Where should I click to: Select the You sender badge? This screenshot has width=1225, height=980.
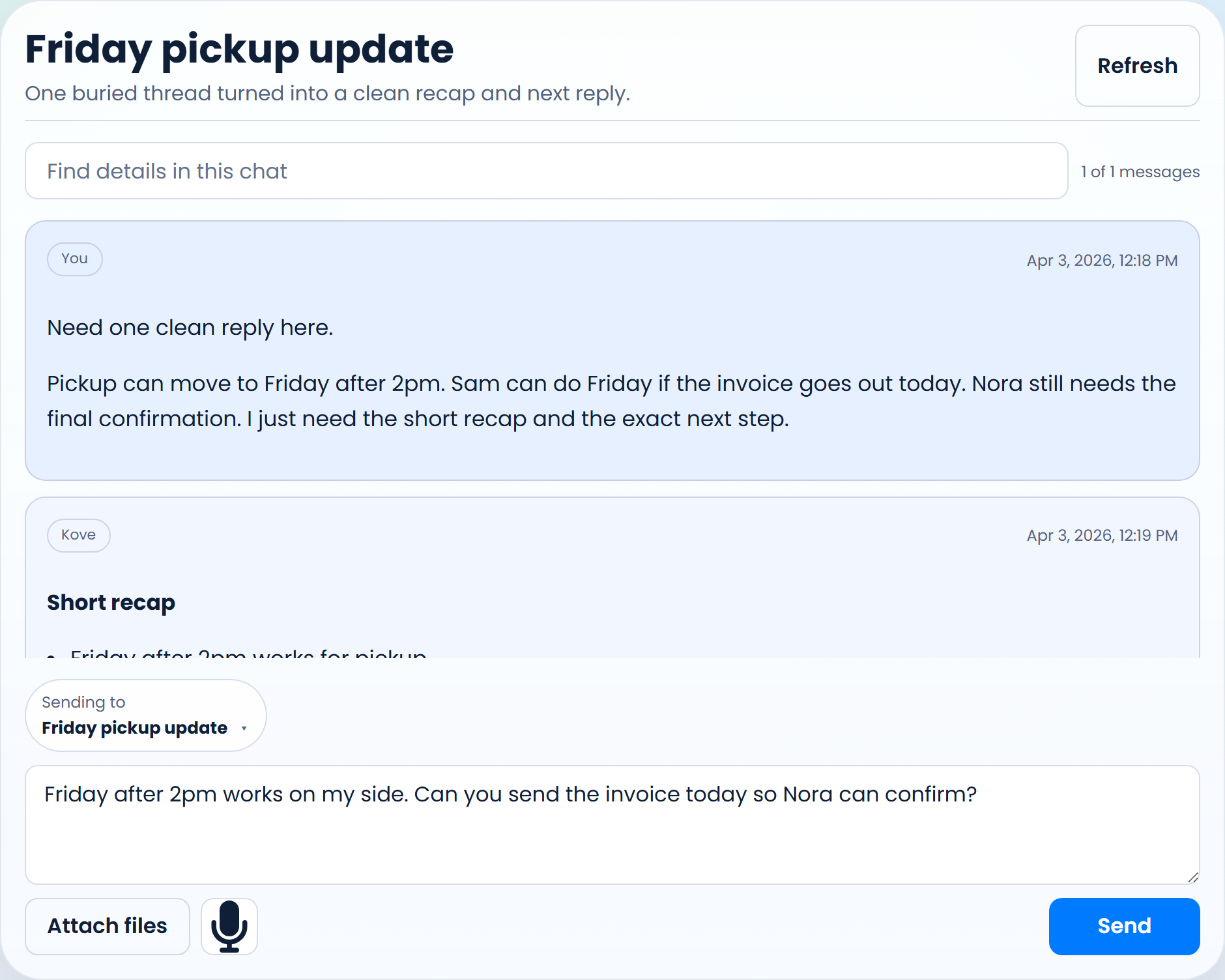74,259
